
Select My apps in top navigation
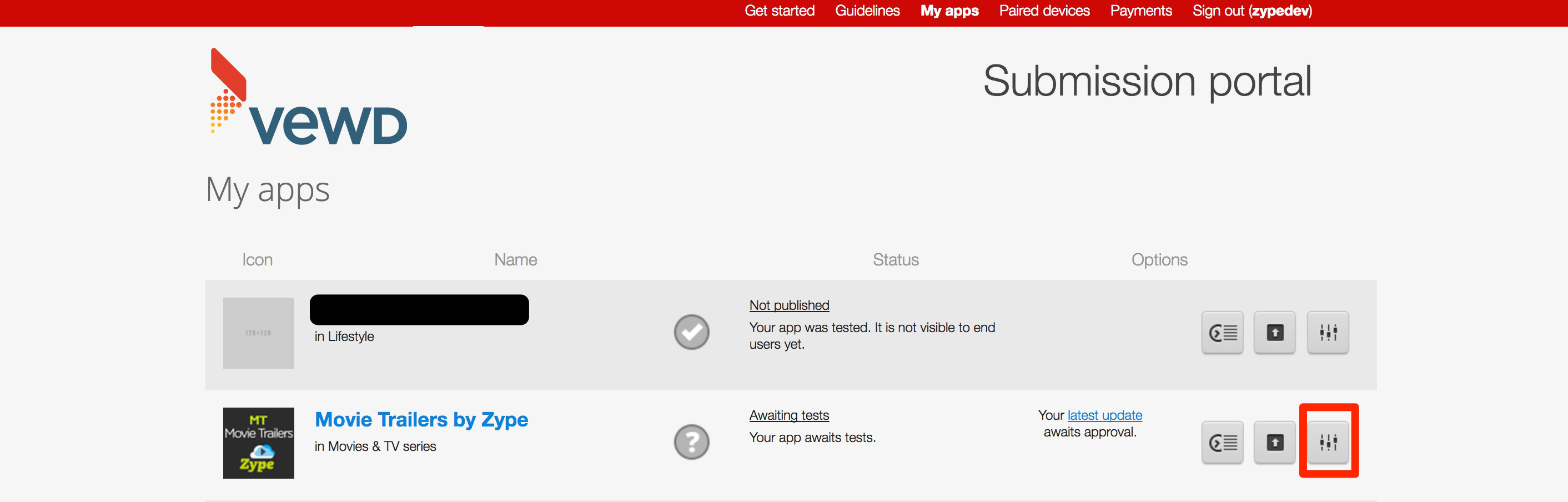point(949,11)
